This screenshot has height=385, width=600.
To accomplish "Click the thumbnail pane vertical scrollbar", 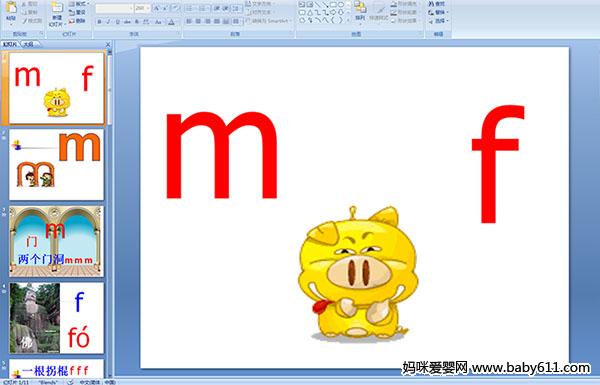I will click(x=110, y=214).
